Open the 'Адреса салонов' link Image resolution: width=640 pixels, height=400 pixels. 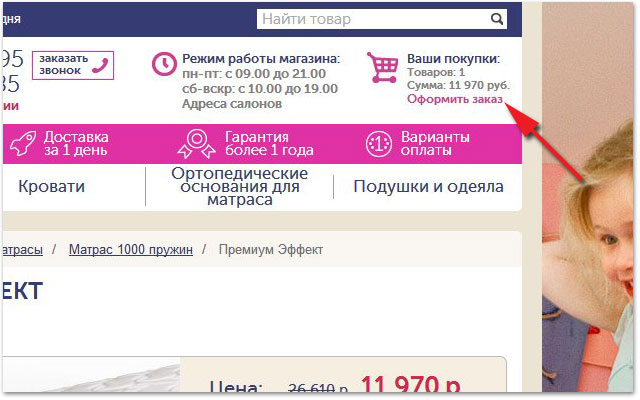pos(232,104)
